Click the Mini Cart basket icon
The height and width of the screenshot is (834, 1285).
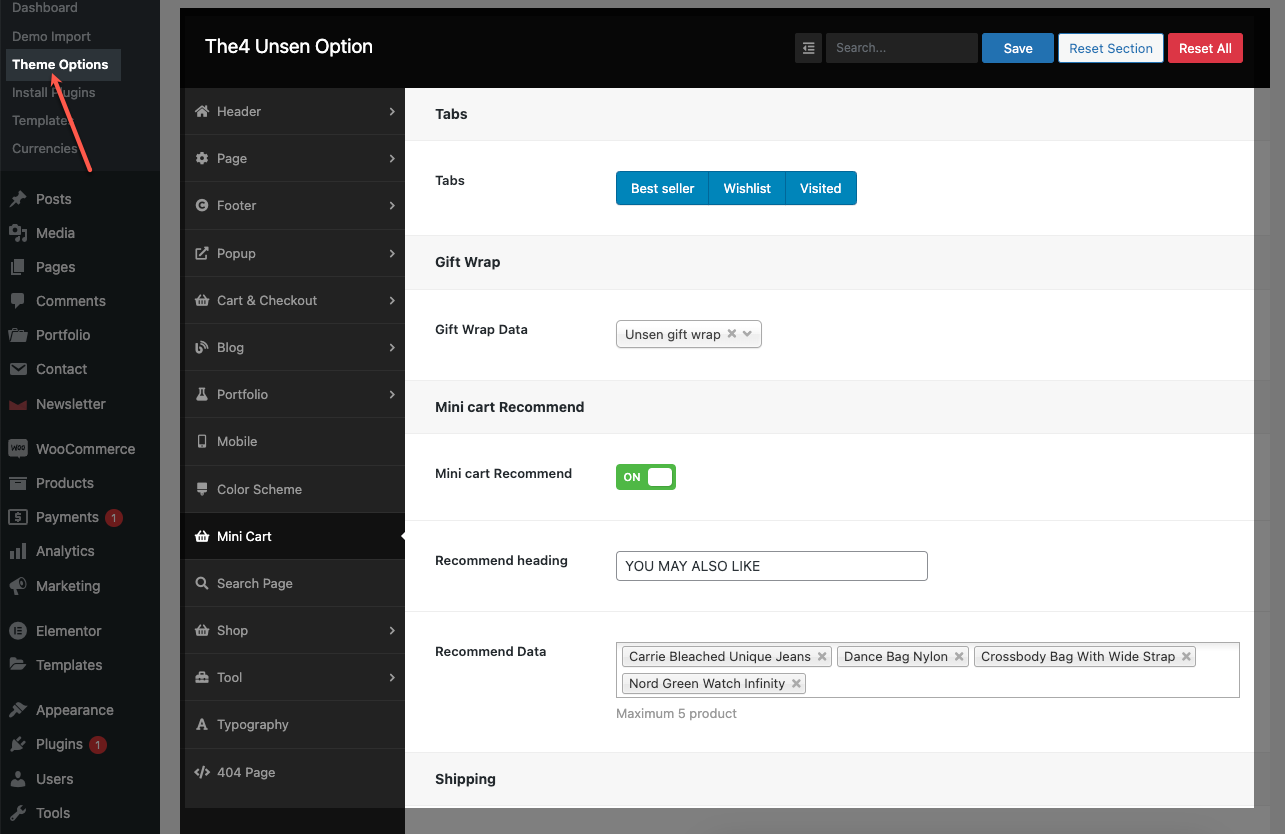tap(203, 536)
